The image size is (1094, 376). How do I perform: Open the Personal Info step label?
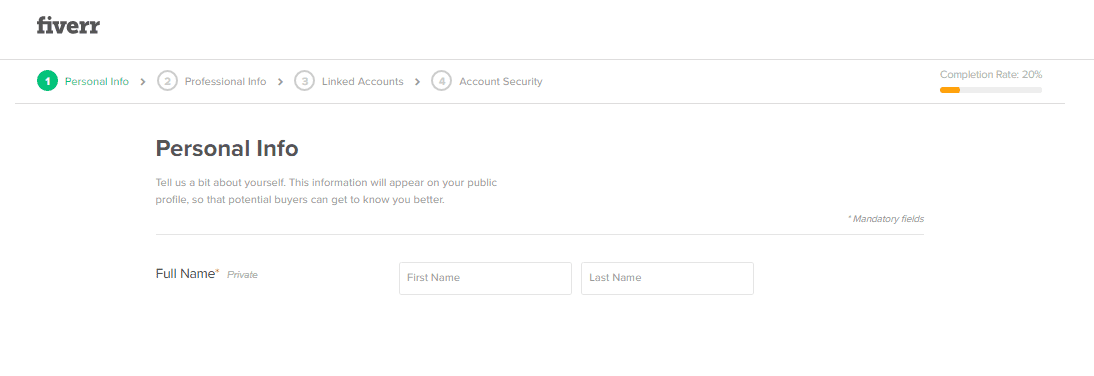coord(97,82)
